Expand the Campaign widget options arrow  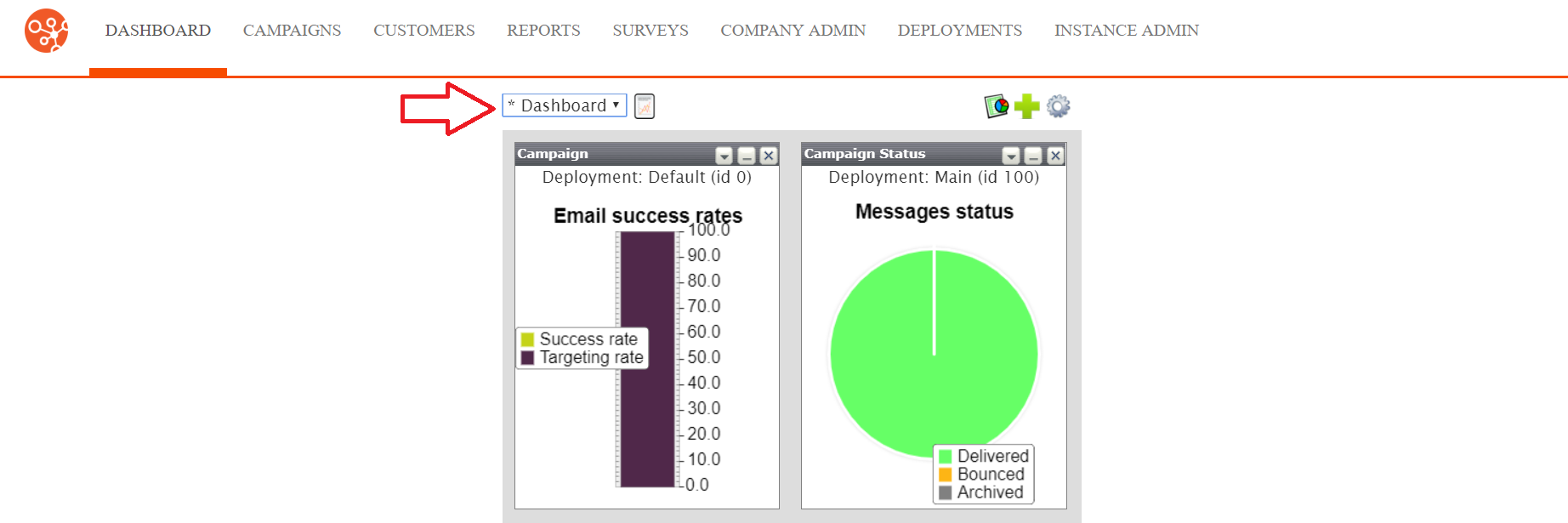(x=724, y=156)
